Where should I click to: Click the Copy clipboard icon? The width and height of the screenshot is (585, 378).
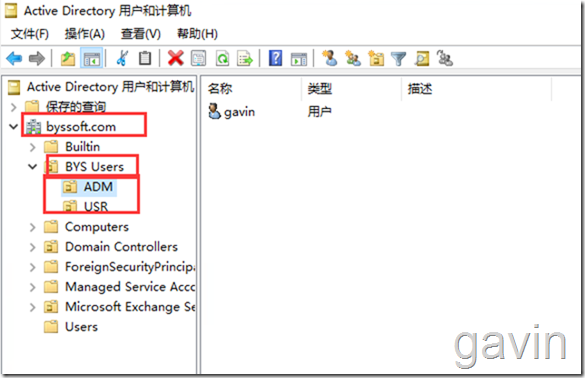coord(145,59)
